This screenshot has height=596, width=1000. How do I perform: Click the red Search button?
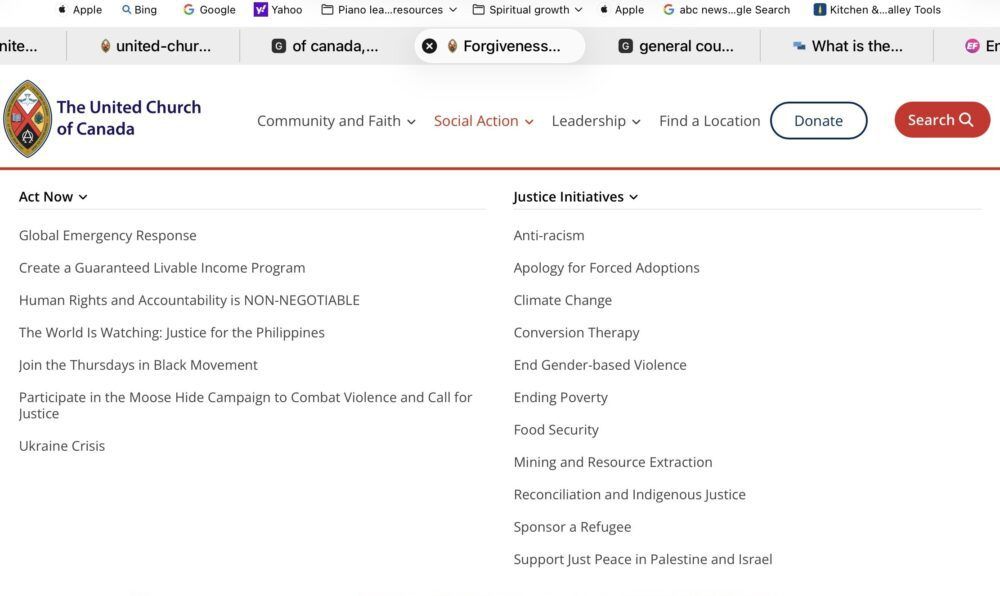[942, 120]
